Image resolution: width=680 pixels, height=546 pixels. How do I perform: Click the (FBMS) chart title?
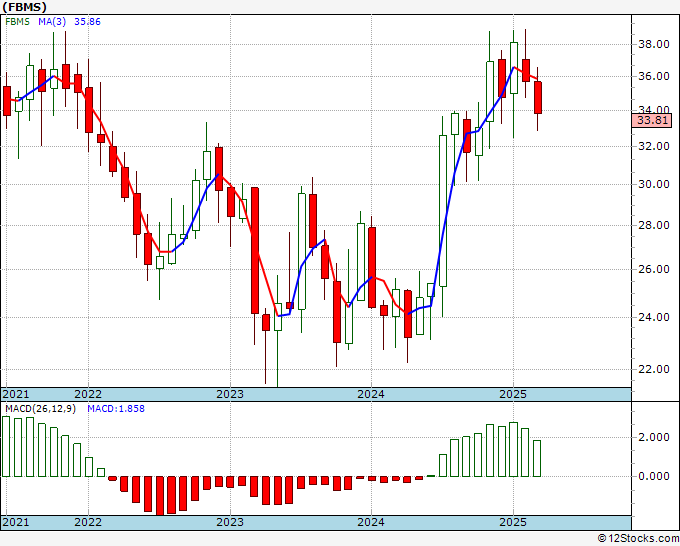tap(24, 7)
